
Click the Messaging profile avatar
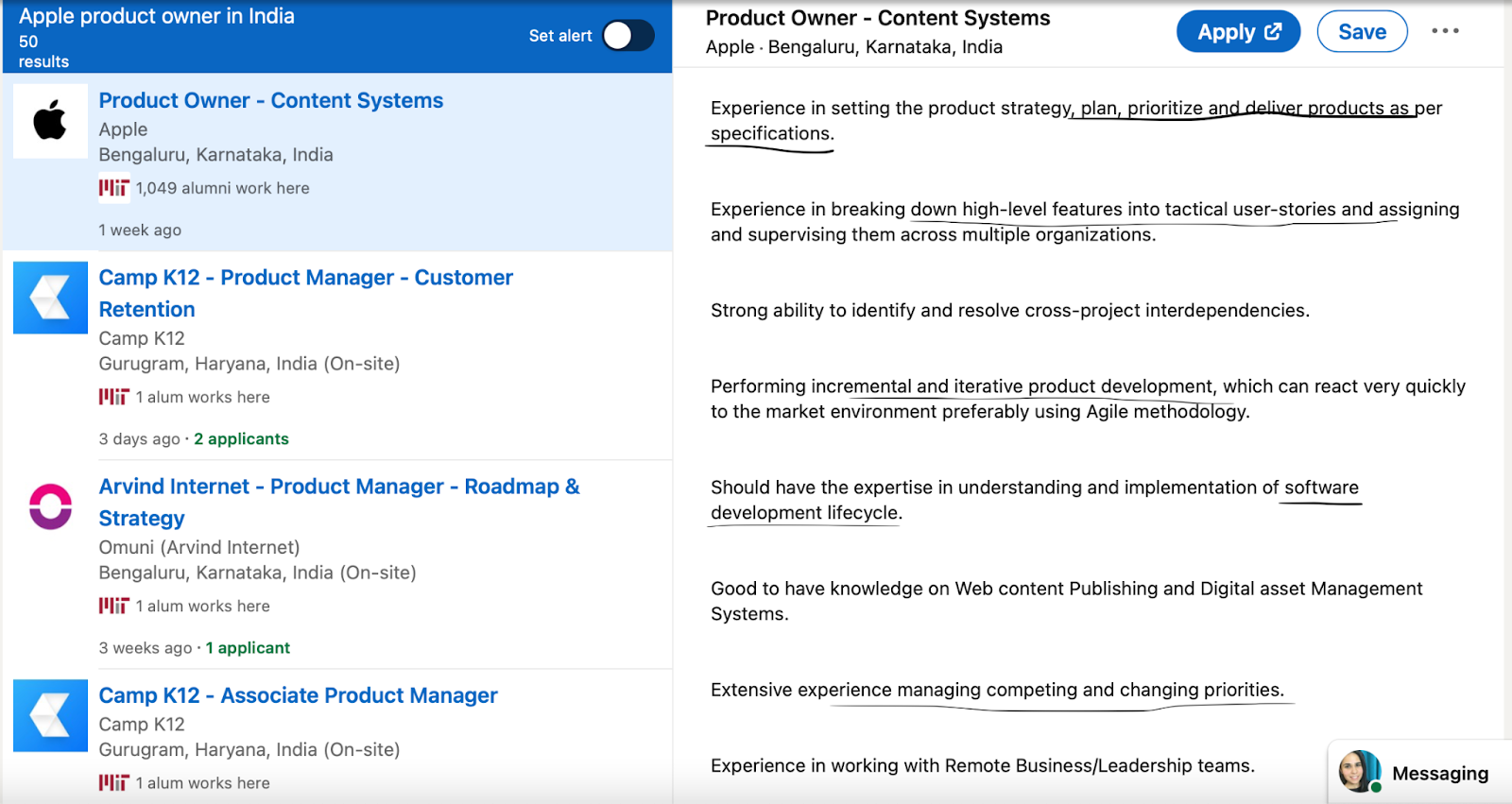(1359, 772)
